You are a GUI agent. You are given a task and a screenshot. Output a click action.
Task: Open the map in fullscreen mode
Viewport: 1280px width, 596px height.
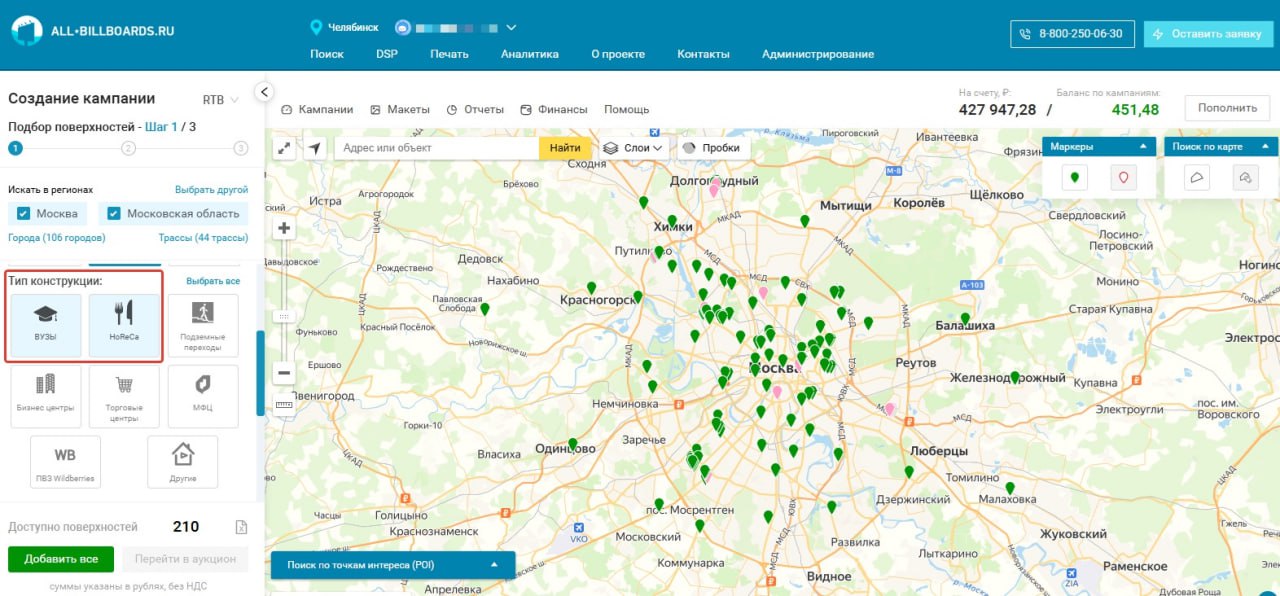coord(285,148)
